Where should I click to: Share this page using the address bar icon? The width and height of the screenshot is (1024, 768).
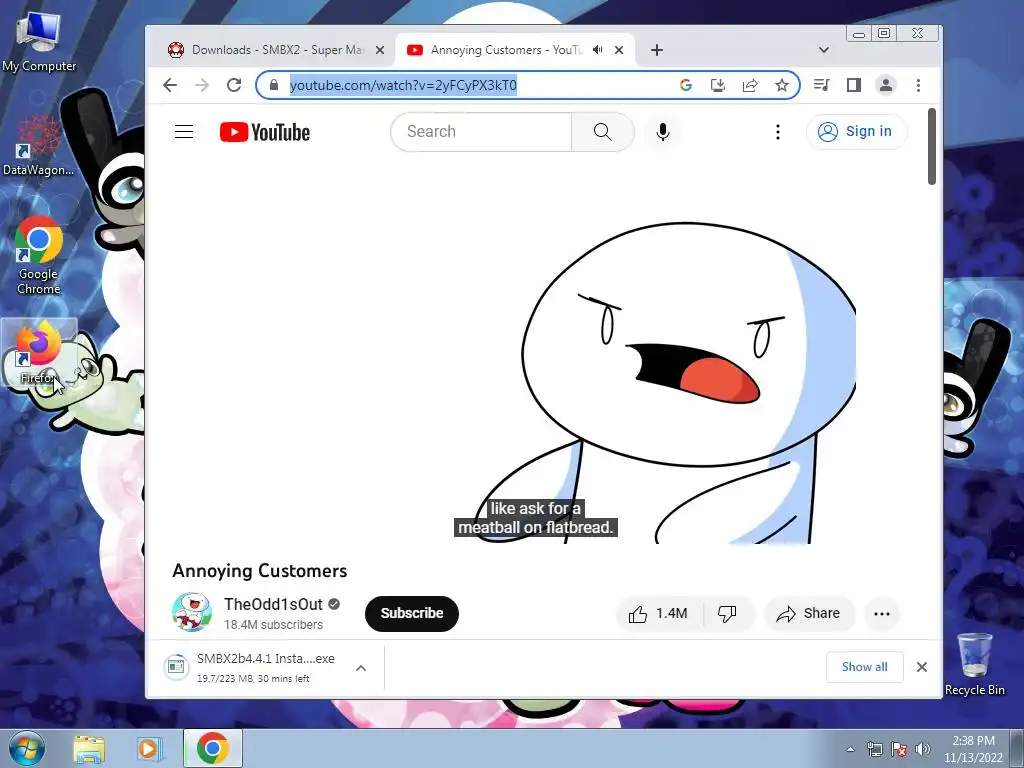750,85
